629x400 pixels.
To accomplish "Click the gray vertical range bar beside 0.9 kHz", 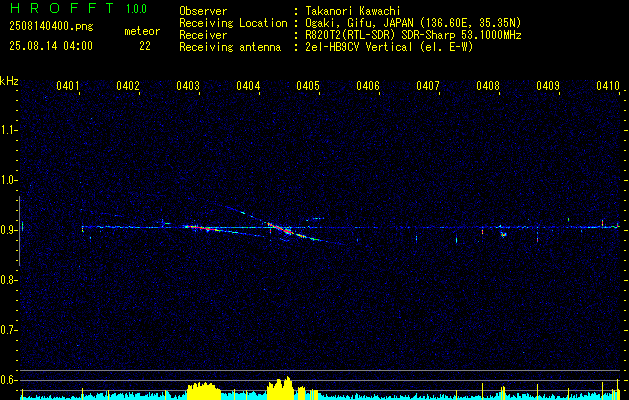I will 19,231.
